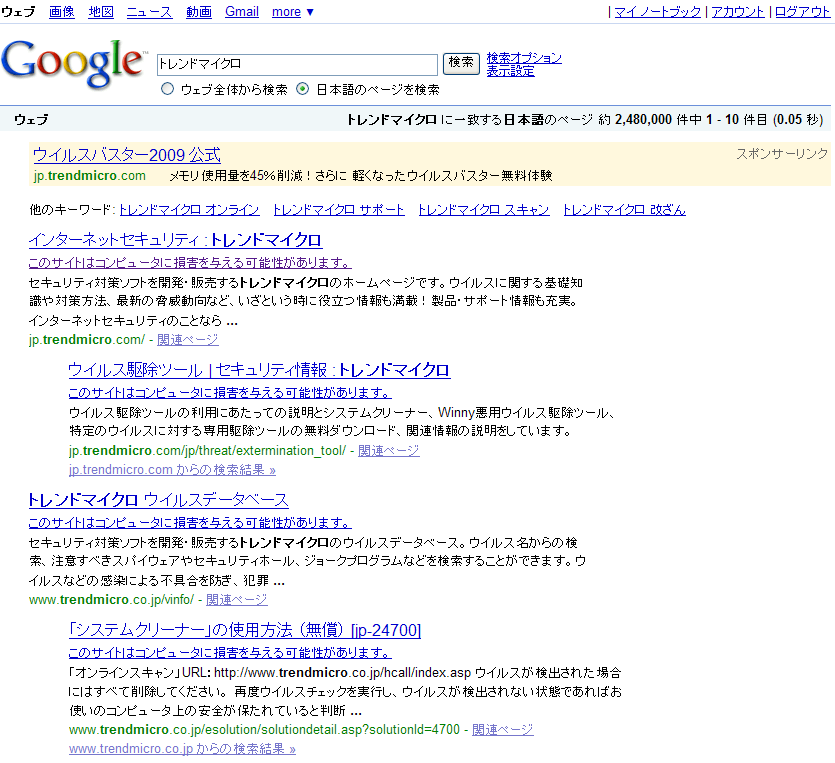The width and height of the screenshot is (835, 763).
Task: Click jp.trendmicro.com からの検索結果 link
Action: coord(172,470)
